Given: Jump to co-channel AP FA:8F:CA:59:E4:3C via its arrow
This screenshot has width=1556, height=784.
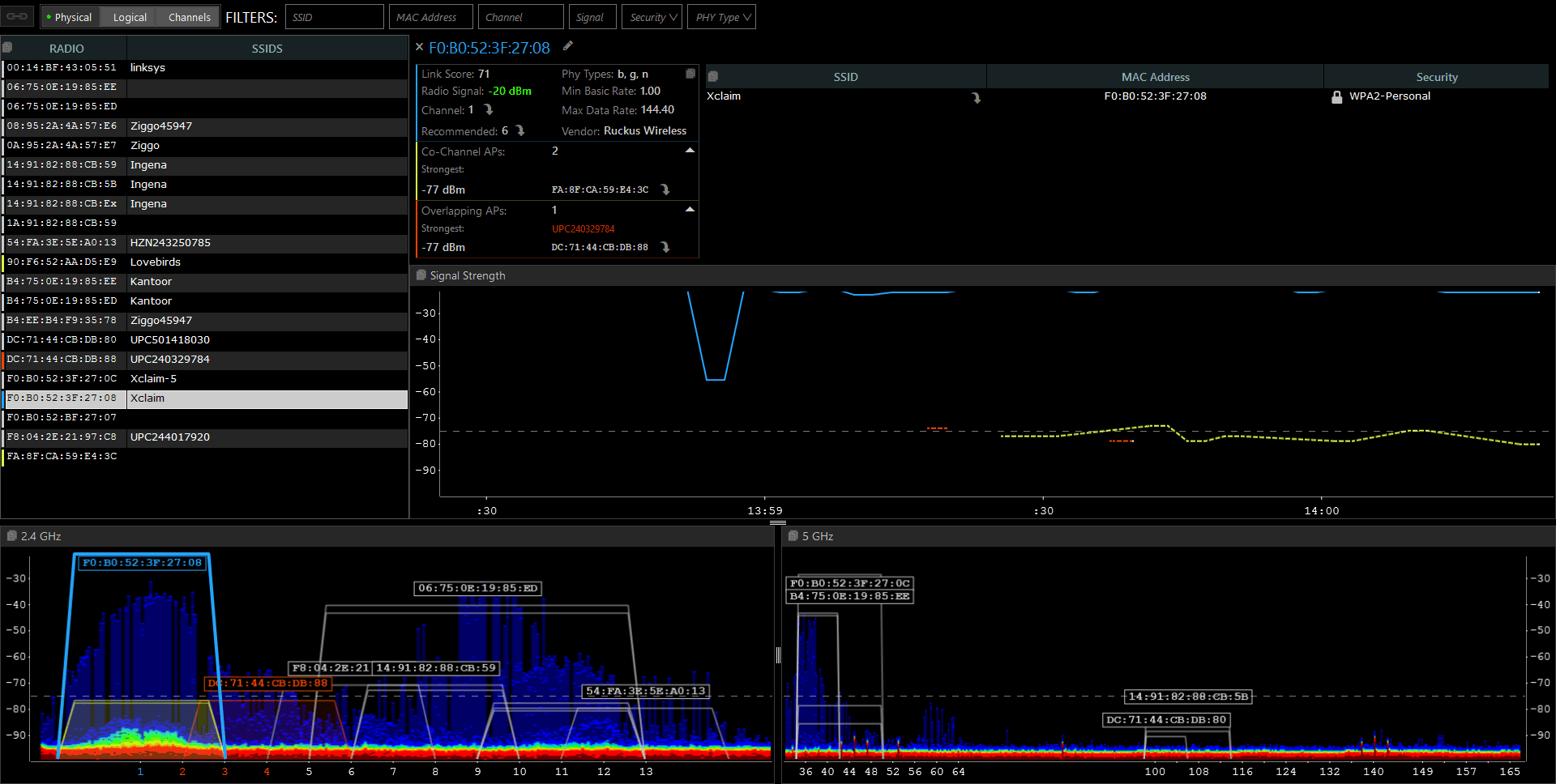Looking at the screenshot, I should 665,190.
